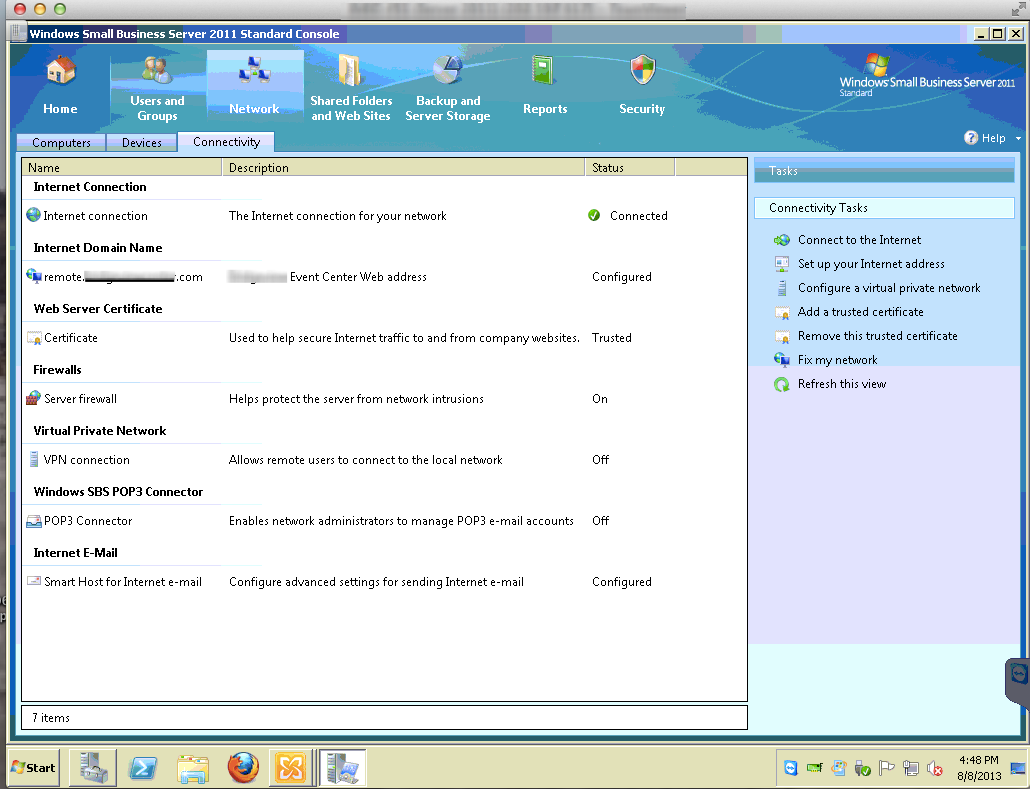Click Refresh this view task

click(x=842, y=384)
